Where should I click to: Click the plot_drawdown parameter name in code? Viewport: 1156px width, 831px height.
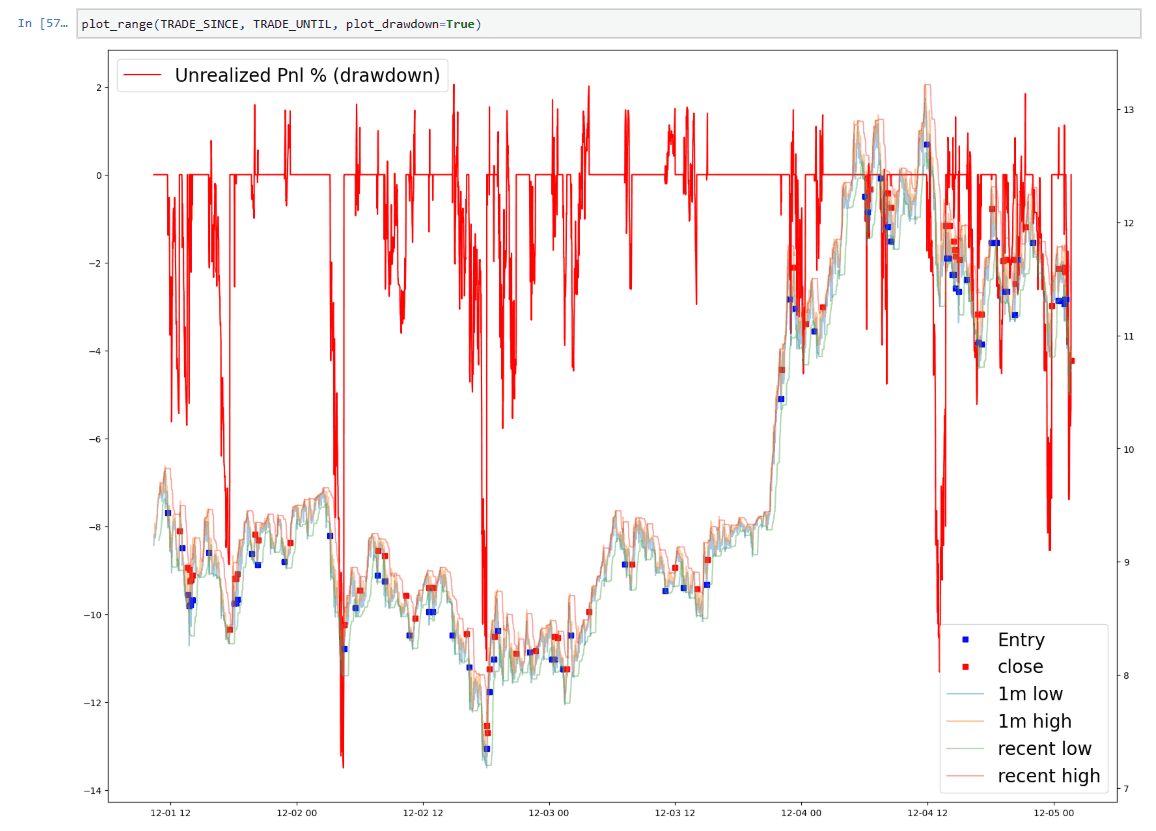coord(392,23)
